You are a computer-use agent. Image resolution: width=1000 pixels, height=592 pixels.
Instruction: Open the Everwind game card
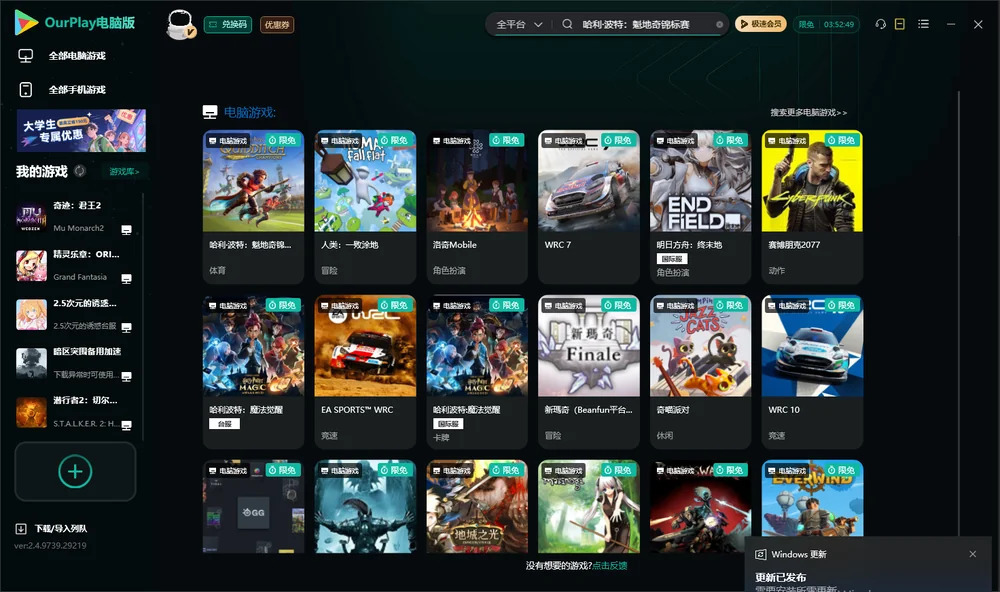[x=812, y=499]
